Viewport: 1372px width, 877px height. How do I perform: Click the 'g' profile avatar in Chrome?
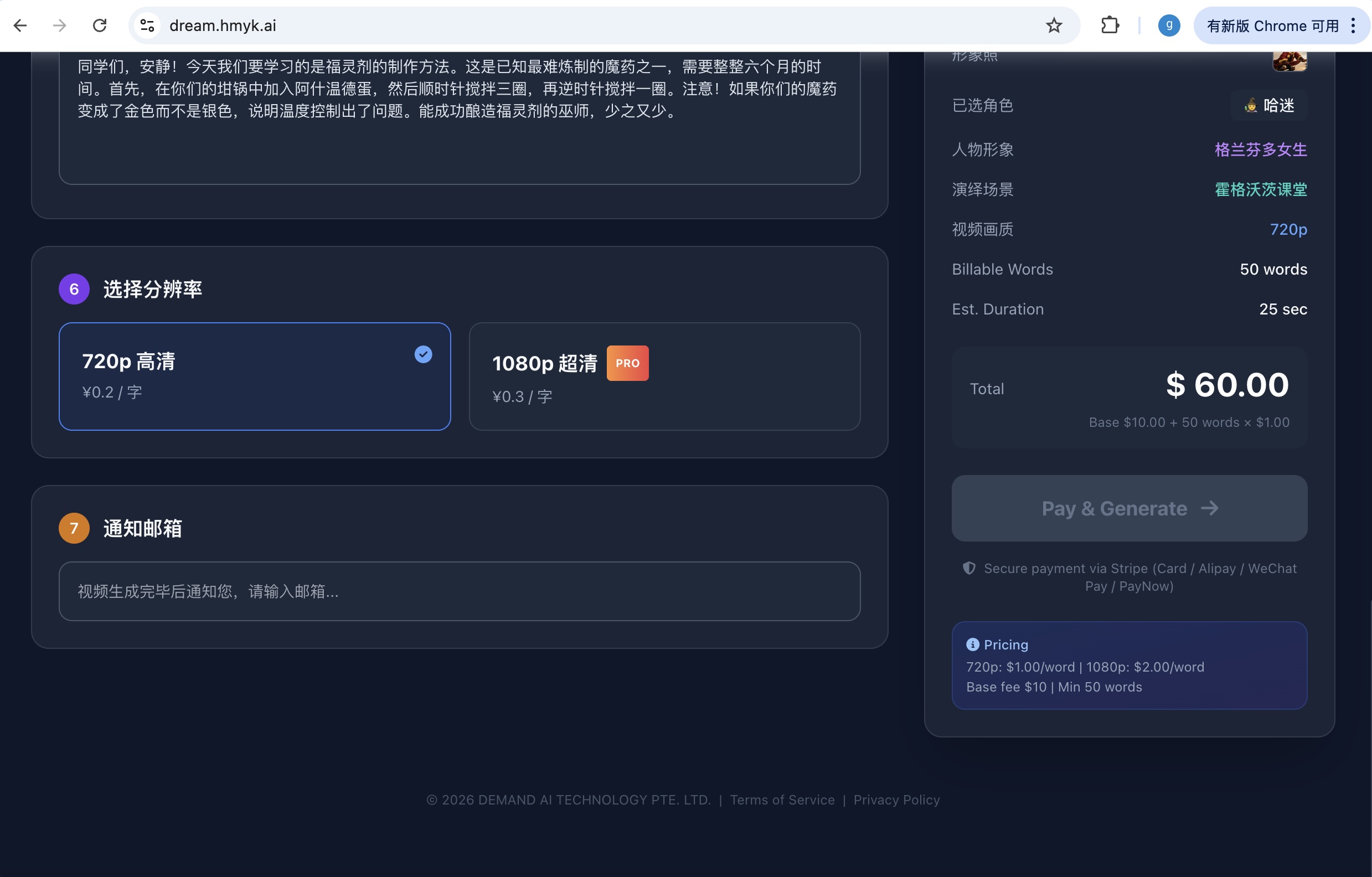[1169, 25]
